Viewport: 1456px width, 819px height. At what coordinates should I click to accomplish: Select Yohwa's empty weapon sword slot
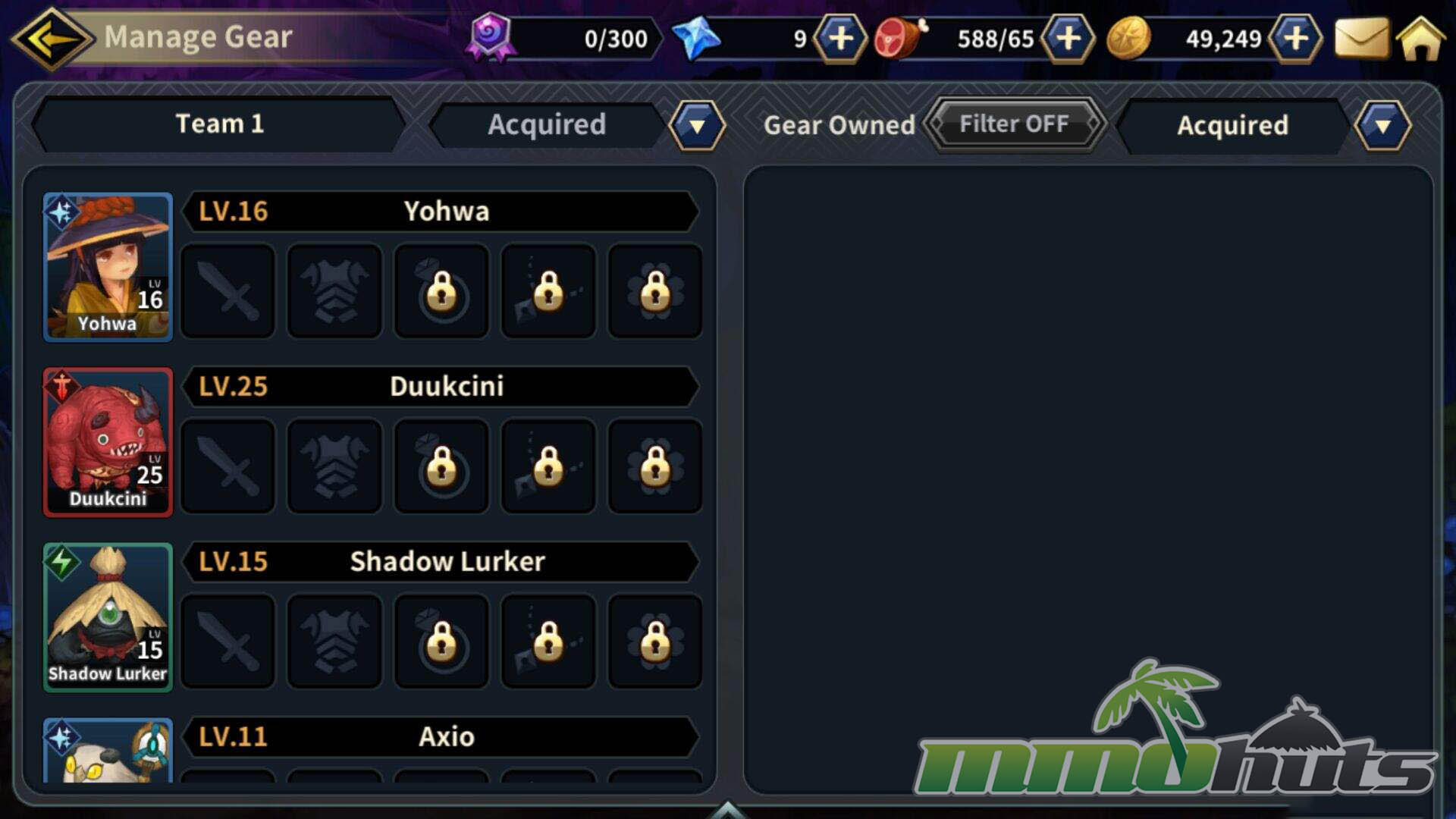click(228, 290)
